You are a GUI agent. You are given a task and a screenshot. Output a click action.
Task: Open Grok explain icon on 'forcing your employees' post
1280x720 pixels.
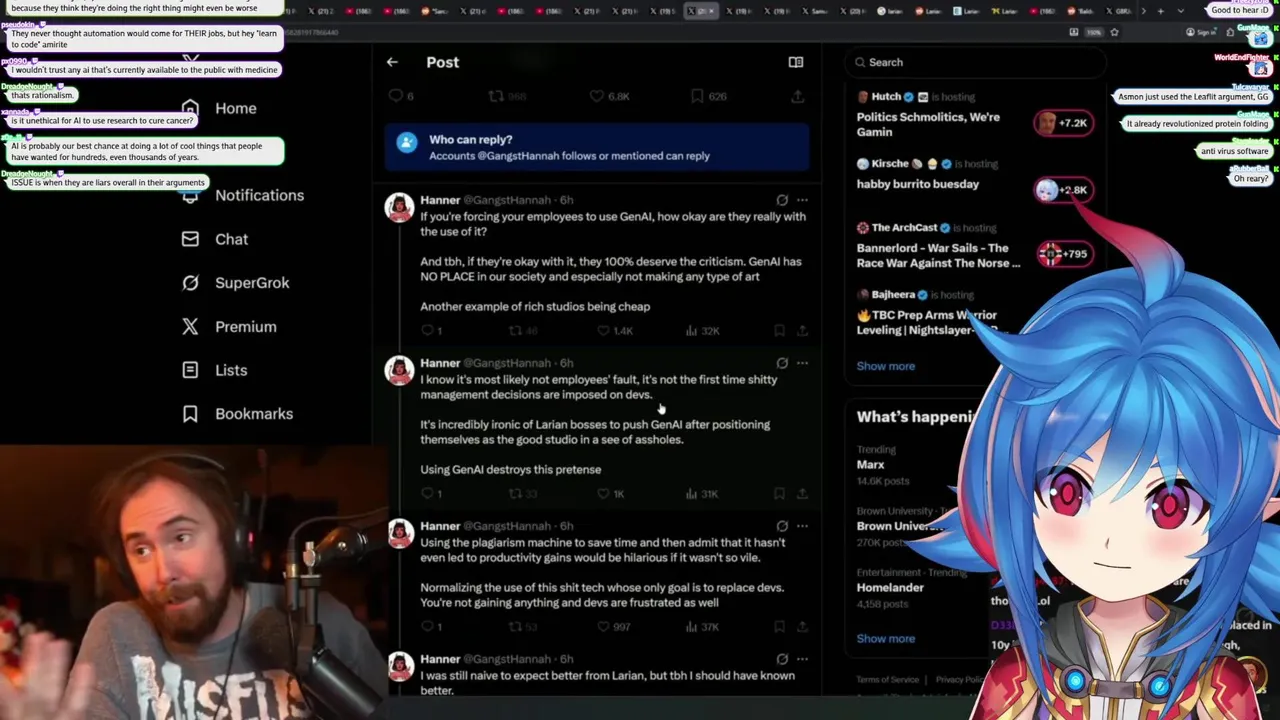(782, 200)
